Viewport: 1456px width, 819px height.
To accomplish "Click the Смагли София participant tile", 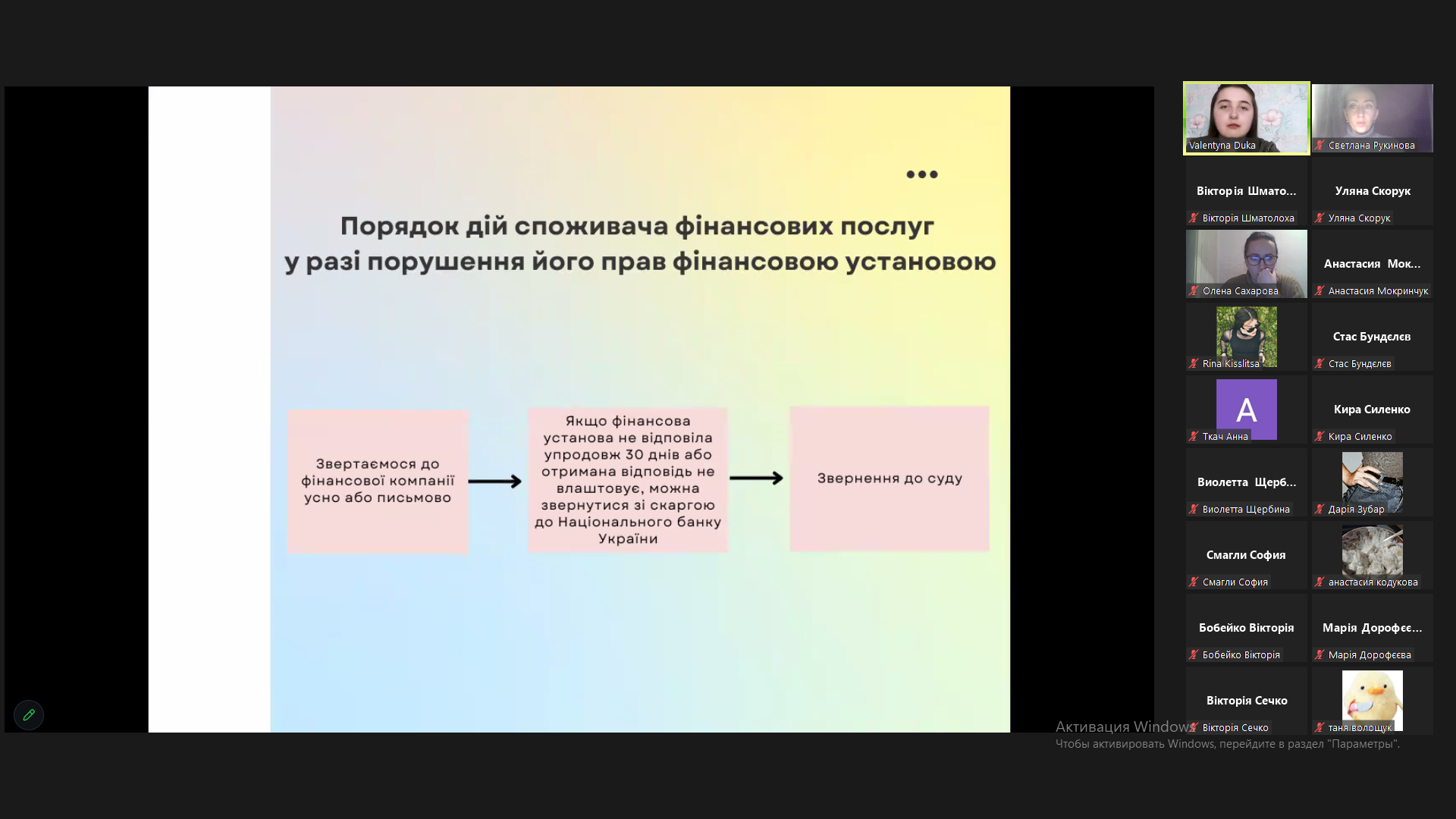I will click(x=1247, y=555).
